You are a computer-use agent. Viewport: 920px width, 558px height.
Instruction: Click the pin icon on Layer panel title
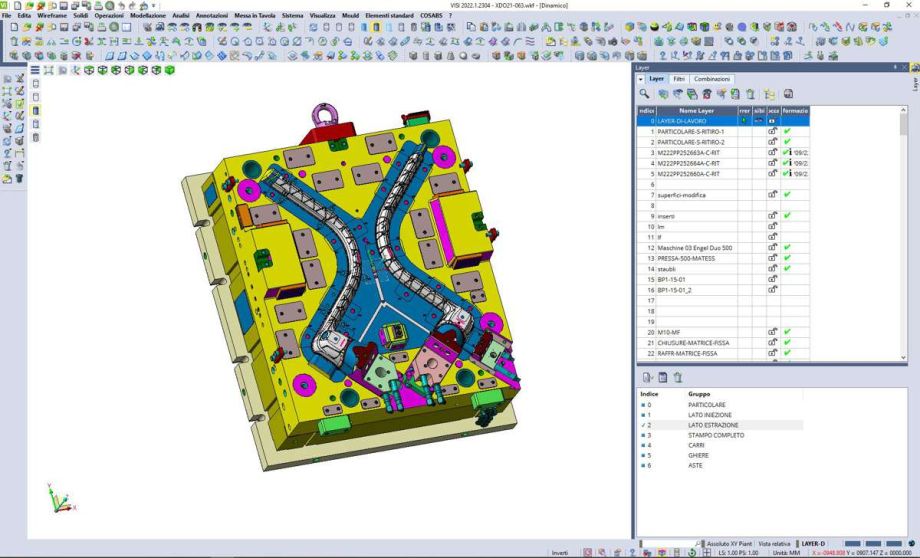pyautogui.click(x=895, y=67)
